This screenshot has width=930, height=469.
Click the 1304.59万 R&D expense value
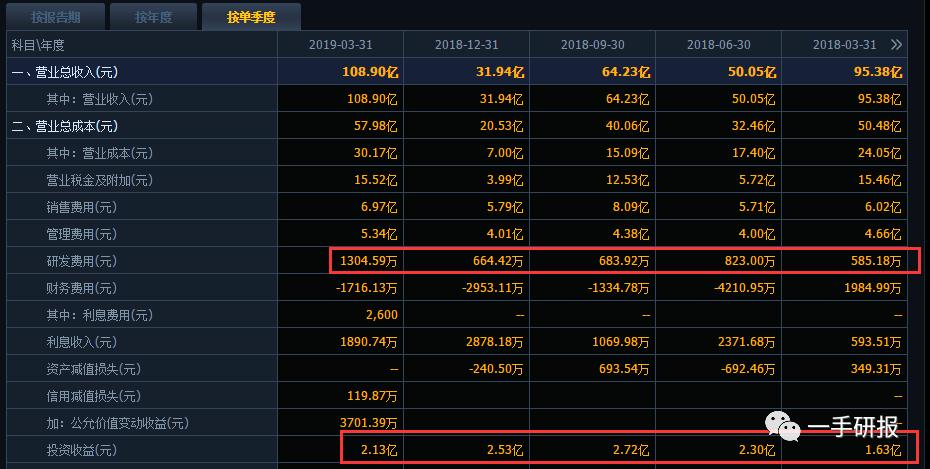368,261
